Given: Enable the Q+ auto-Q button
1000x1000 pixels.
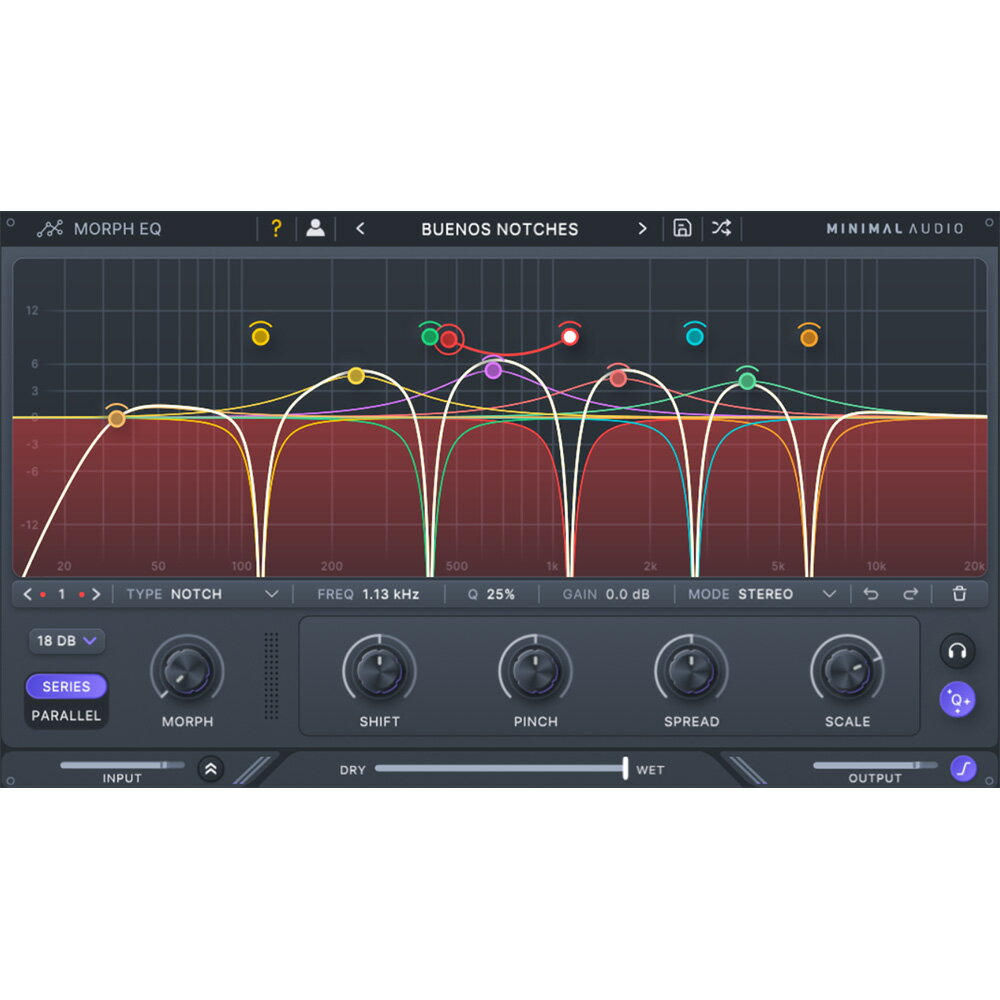Looking at the screenshot, I should pos(957,700).
